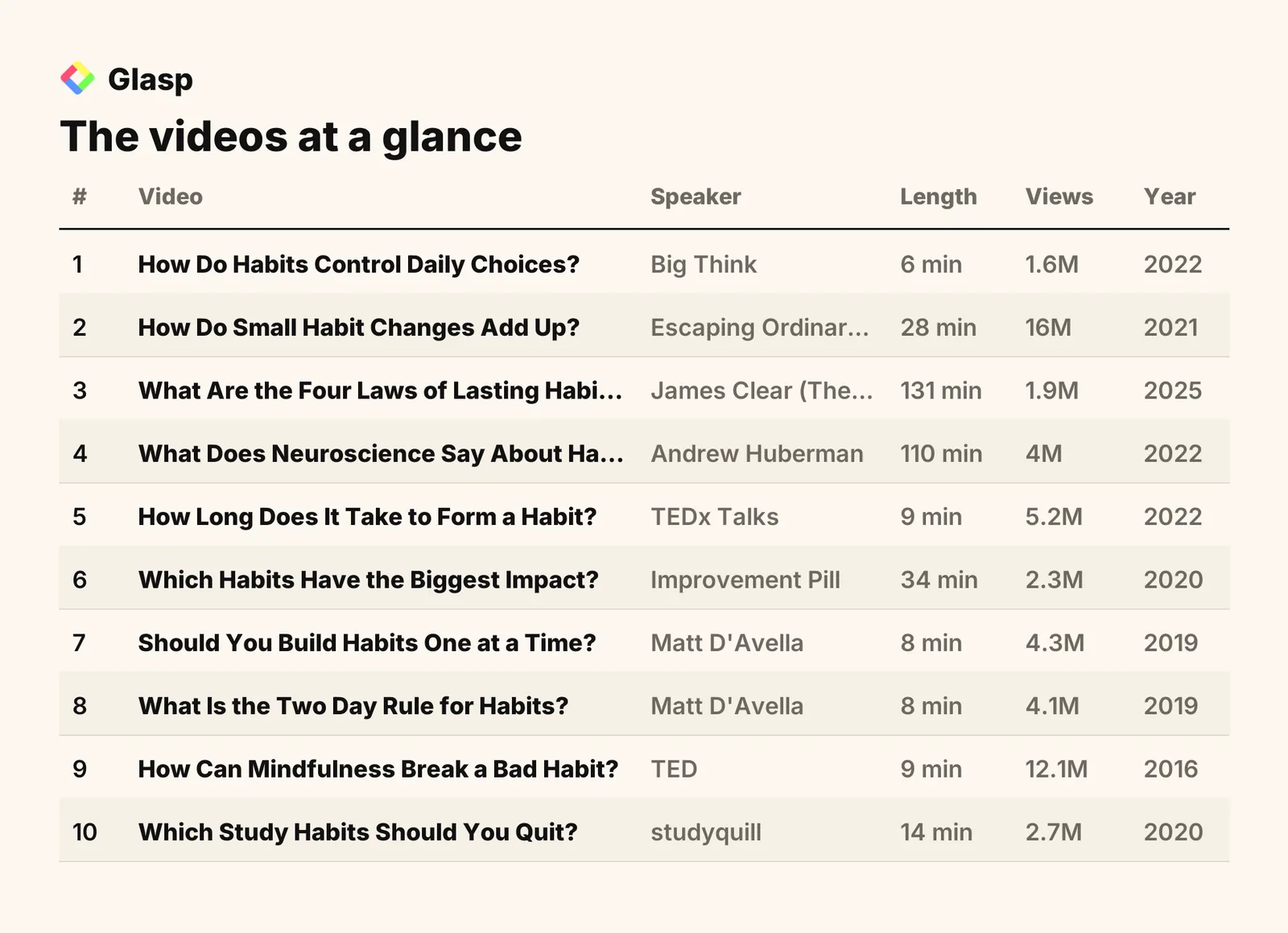Image resolution: width=1288 pixels, height=933 pixels.
Task: Click the '2021' year value
Action: click(1171, 328)
